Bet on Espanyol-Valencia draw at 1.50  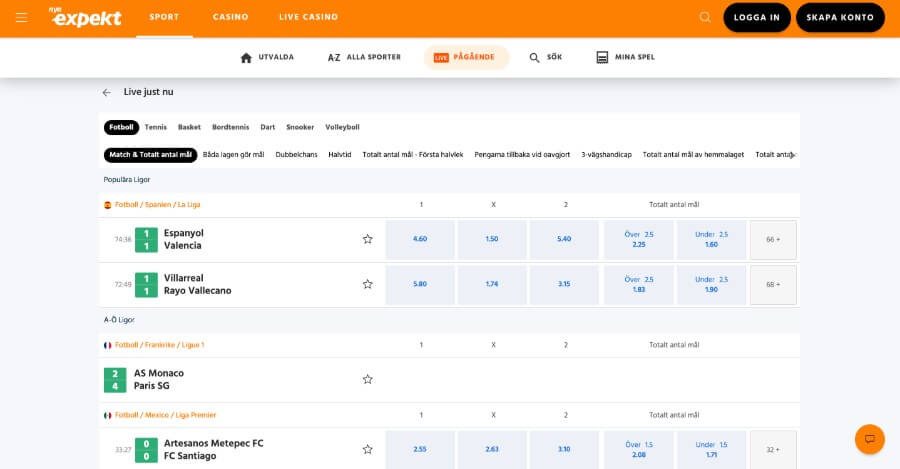point(492,239)
